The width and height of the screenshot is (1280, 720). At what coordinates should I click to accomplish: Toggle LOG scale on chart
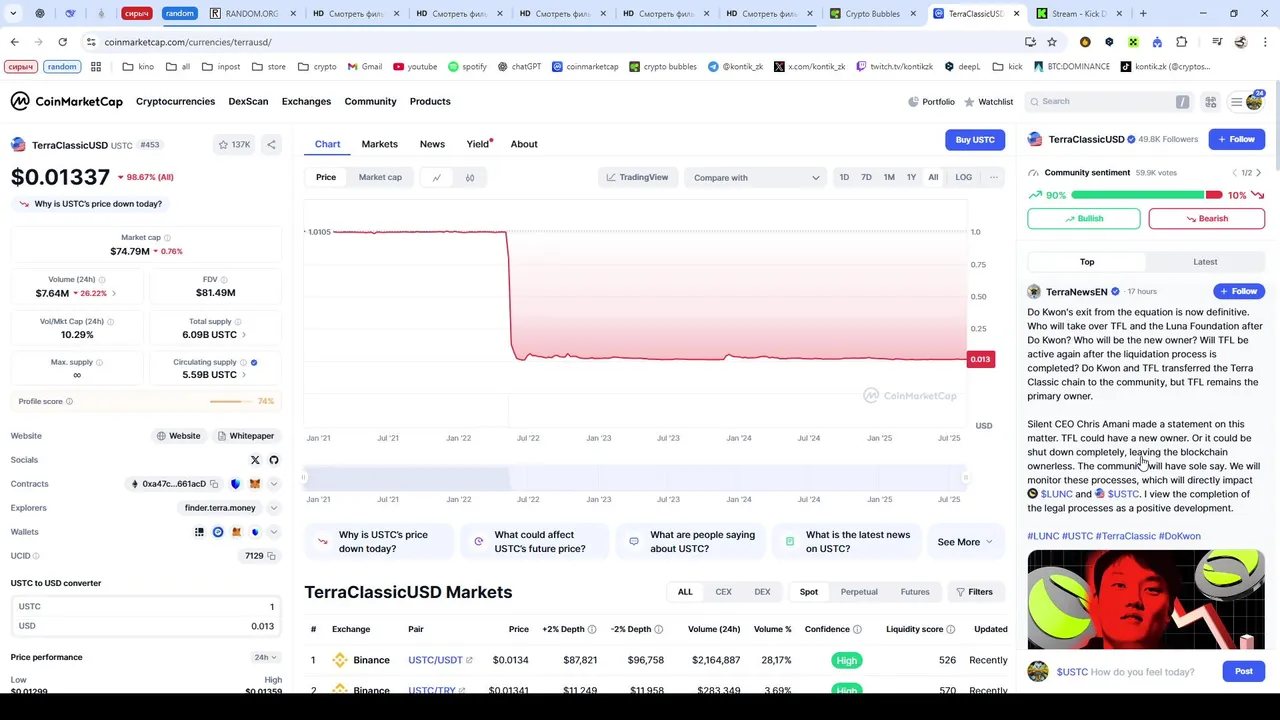coord(963,177)
